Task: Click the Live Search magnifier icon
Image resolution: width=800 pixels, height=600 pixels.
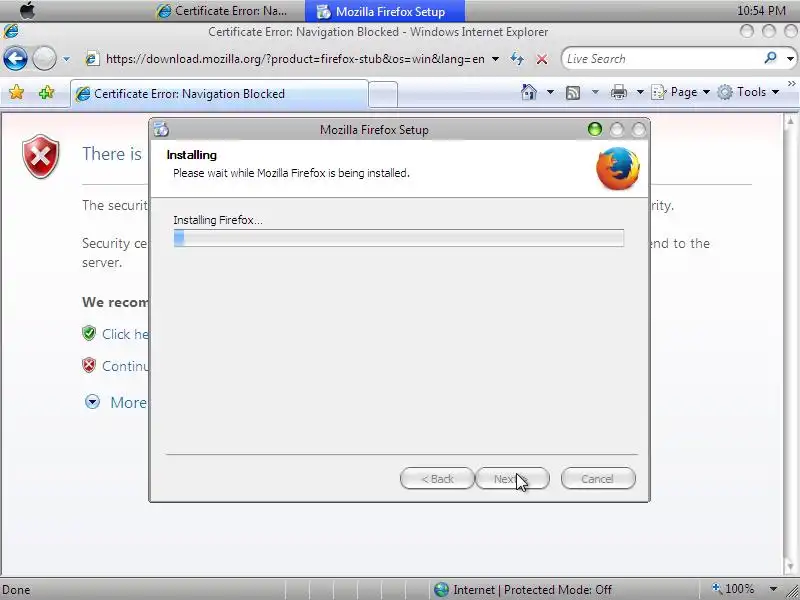Action: [770, 58]
